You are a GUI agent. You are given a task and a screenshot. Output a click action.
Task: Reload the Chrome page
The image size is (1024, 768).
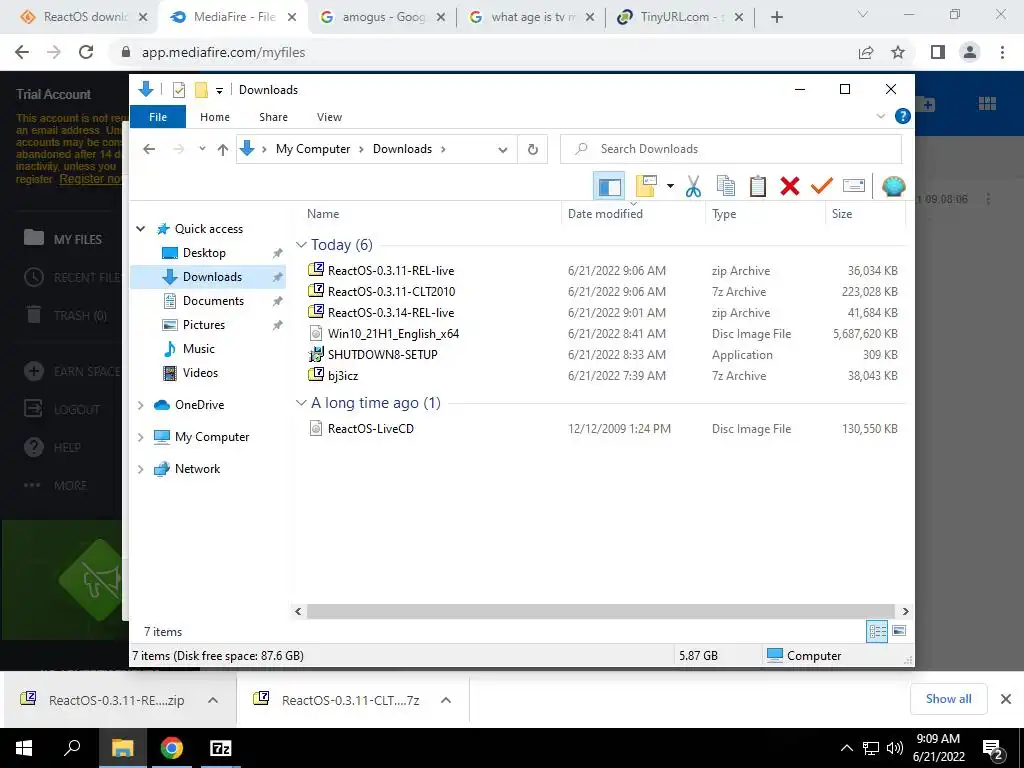point(86,52)
